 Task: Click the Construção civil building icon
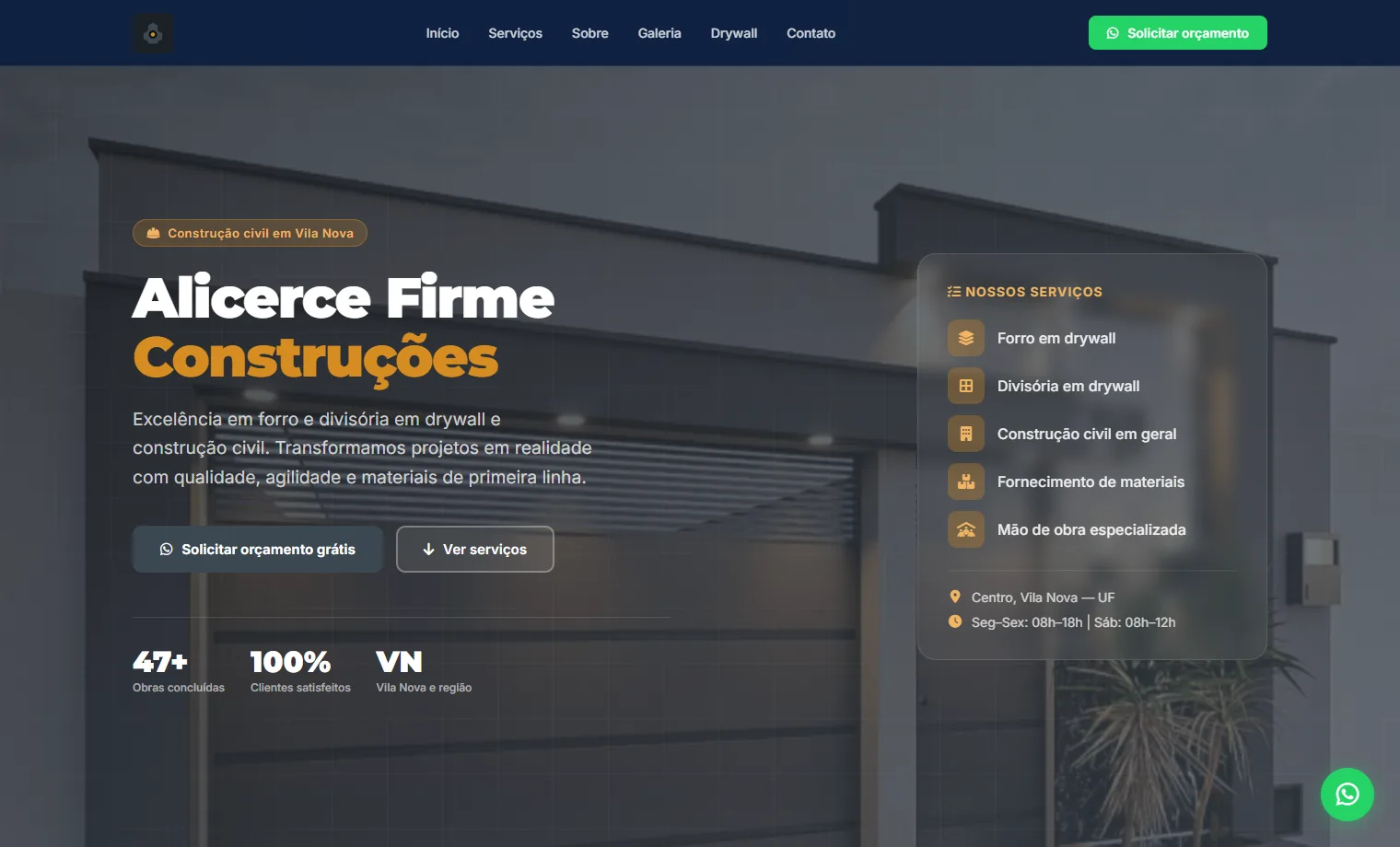tap(965, 434)
